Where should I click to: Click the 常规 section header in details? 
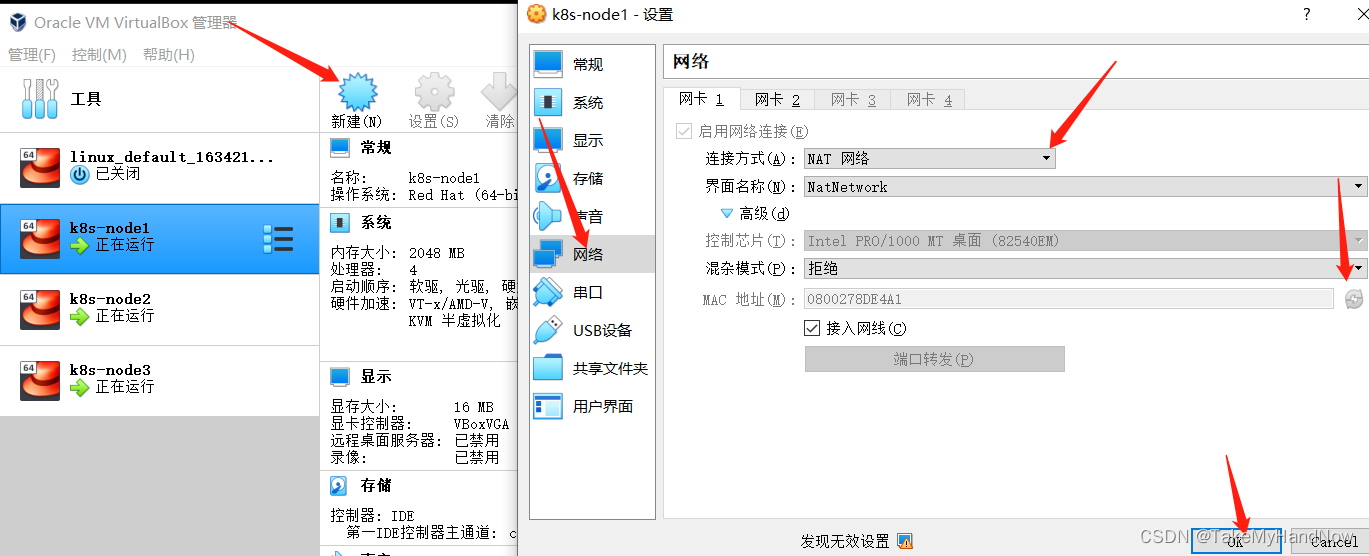point(376,147)
